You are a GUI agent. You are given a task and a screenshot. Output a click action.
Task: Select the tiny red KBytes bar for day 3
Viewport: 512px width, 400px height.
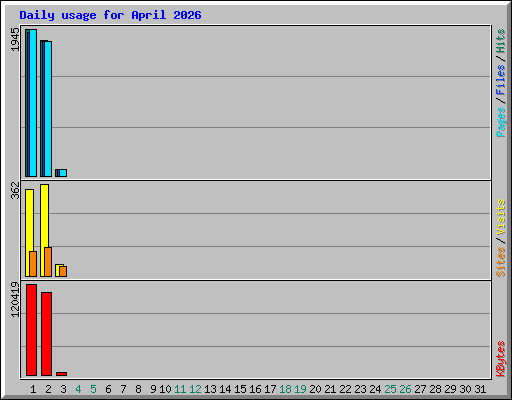62,374
